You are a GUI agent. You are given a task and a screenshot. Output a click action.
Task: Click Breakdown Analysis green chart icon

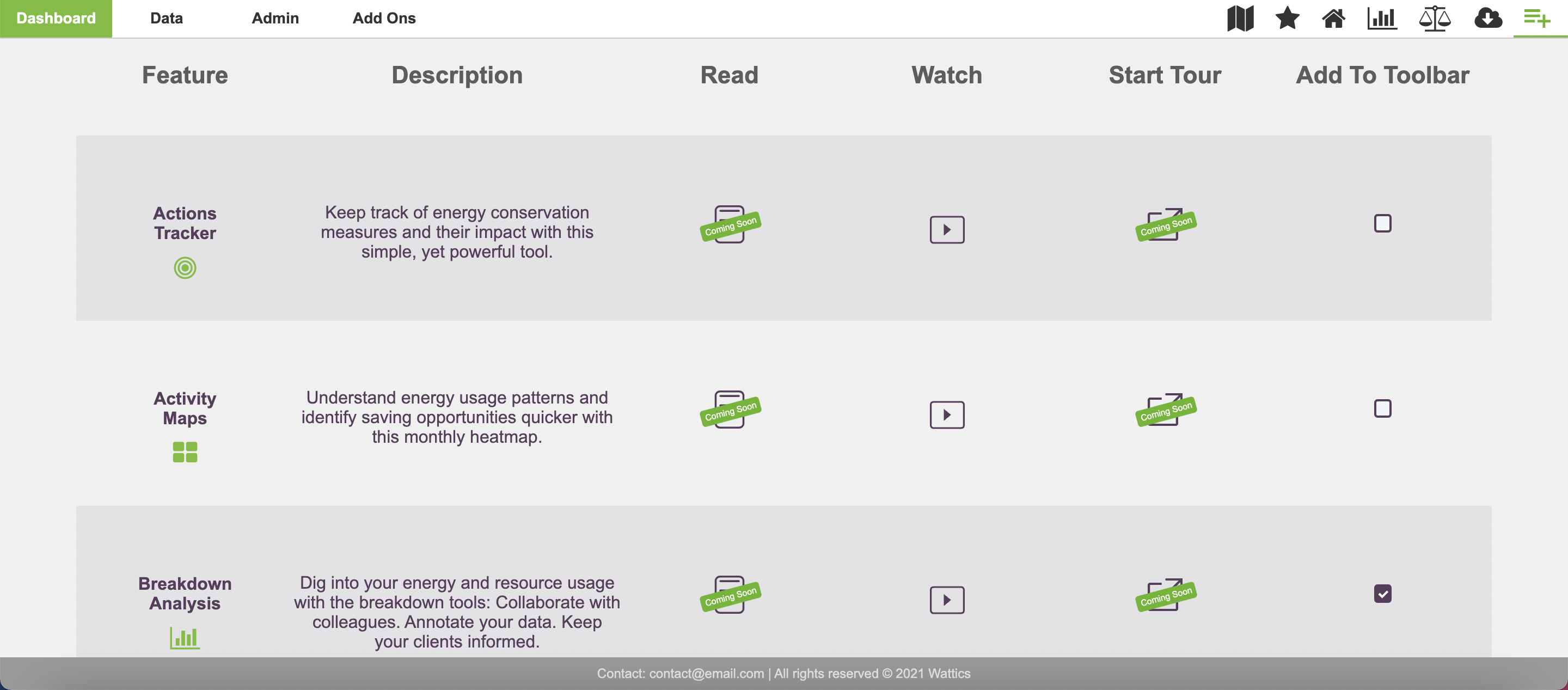pos(185,638)
